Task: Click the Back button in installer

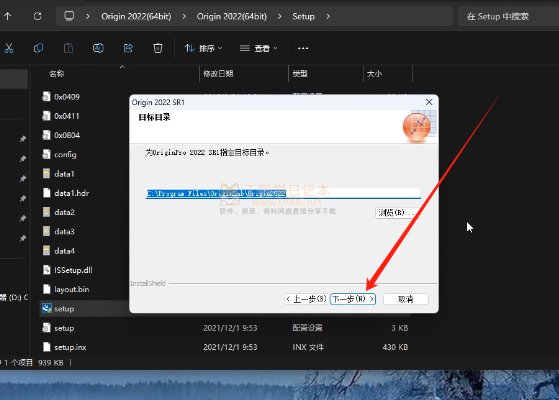Action: [x=306, y=299]
